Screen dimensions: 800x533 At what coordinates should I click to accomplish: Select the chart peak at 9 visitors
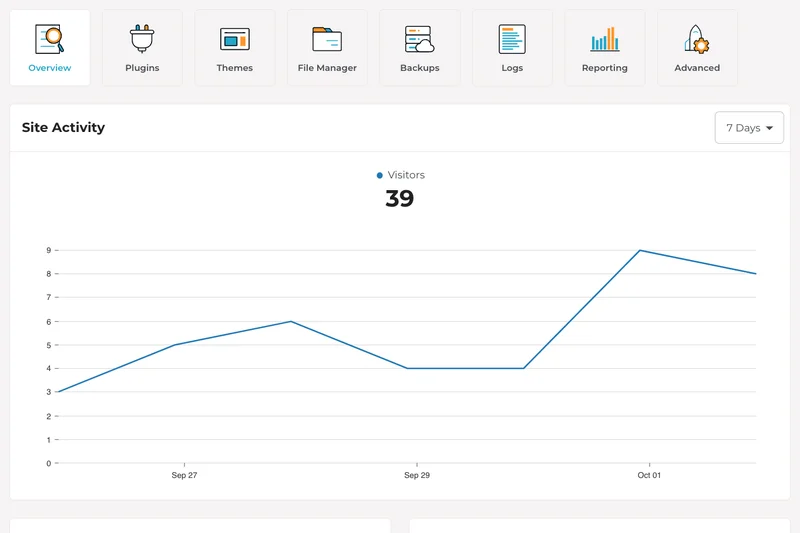coord(640,250)
